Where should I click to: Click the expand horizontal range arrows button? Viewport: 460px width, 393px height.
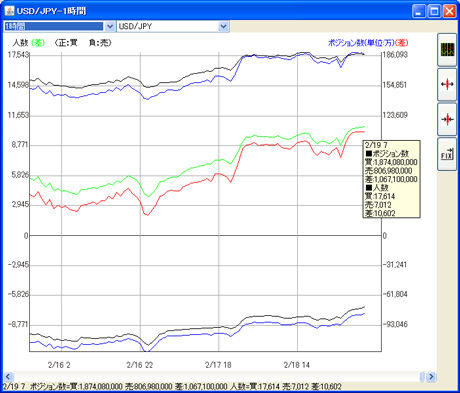[447, 84]
